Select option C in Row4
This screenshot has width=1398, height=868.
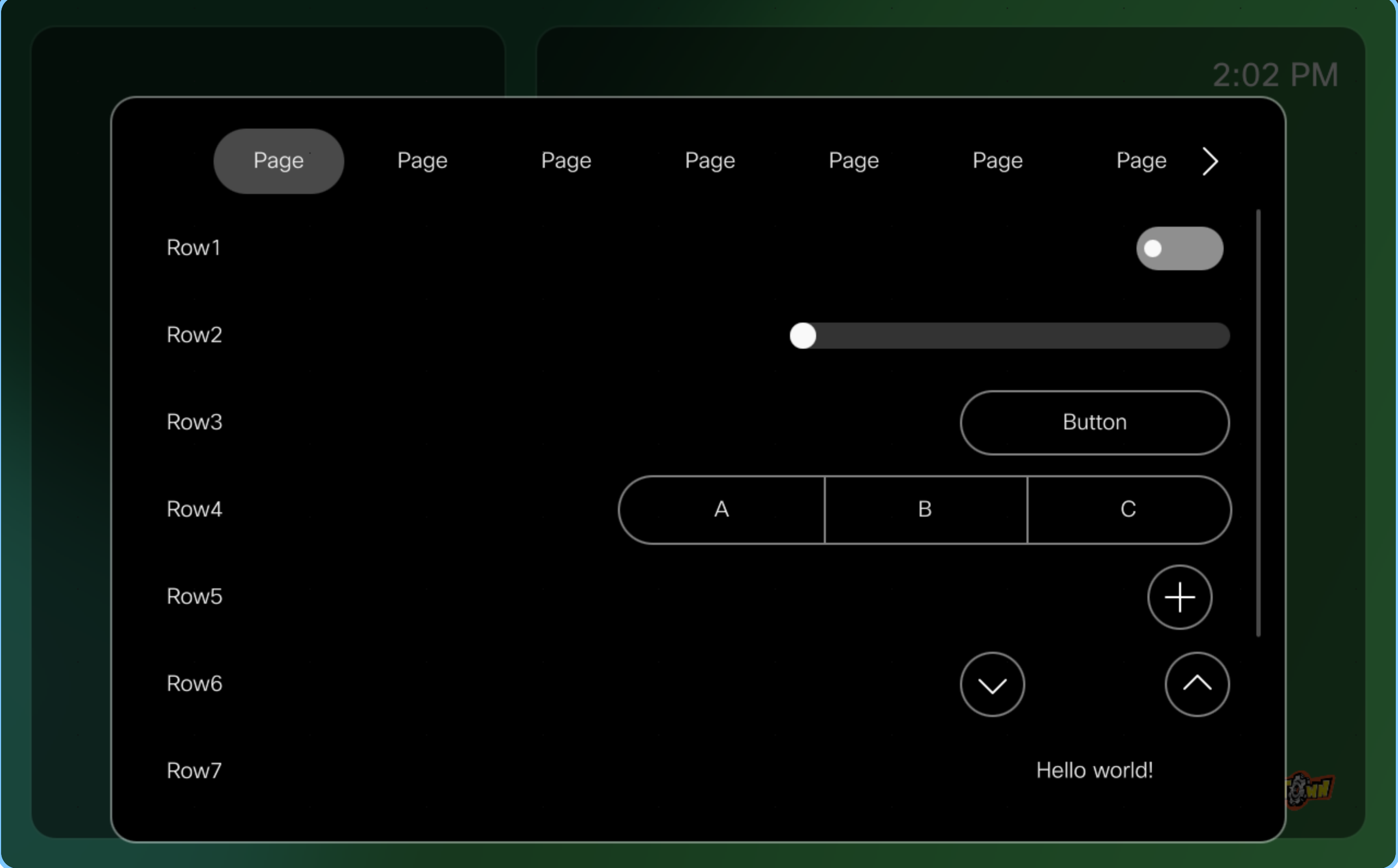pos(1129,510)
